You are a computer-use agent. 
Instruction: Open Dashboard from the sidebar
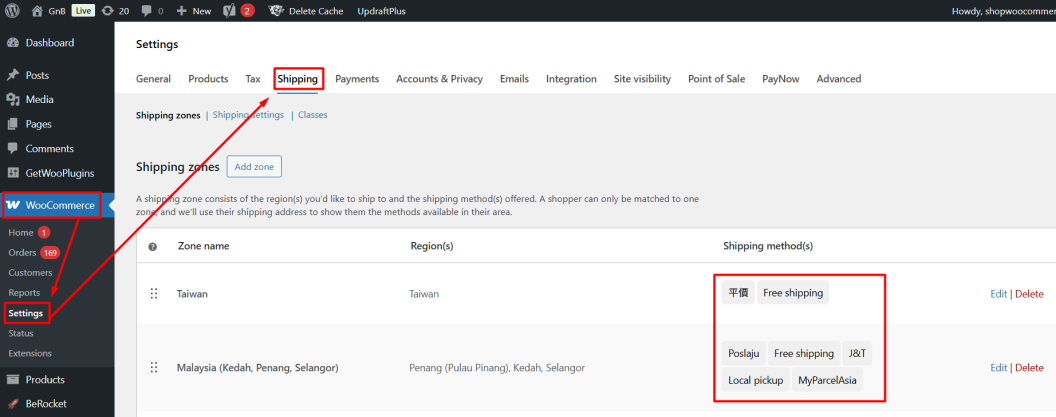pyautogui.click(x=49, y=43)
